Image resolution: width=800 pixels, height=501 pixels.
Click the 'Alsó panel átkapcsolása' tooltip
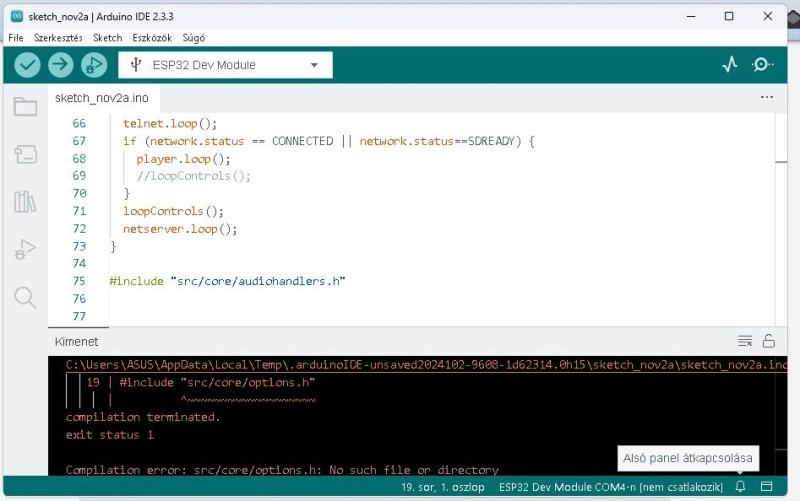coord(688,458)
